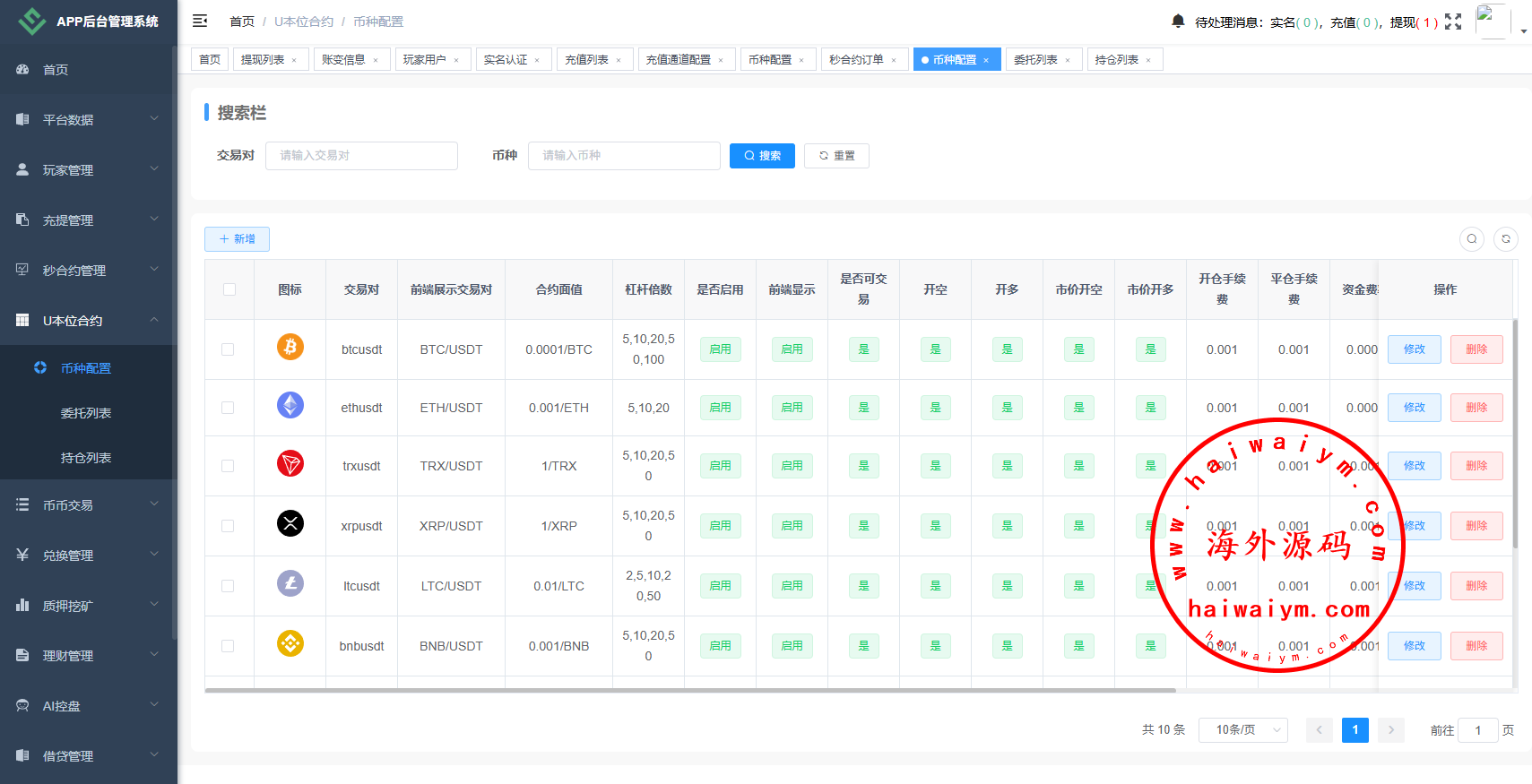
Task: Click the blue 搜索 button
Action: coord(762,156)
